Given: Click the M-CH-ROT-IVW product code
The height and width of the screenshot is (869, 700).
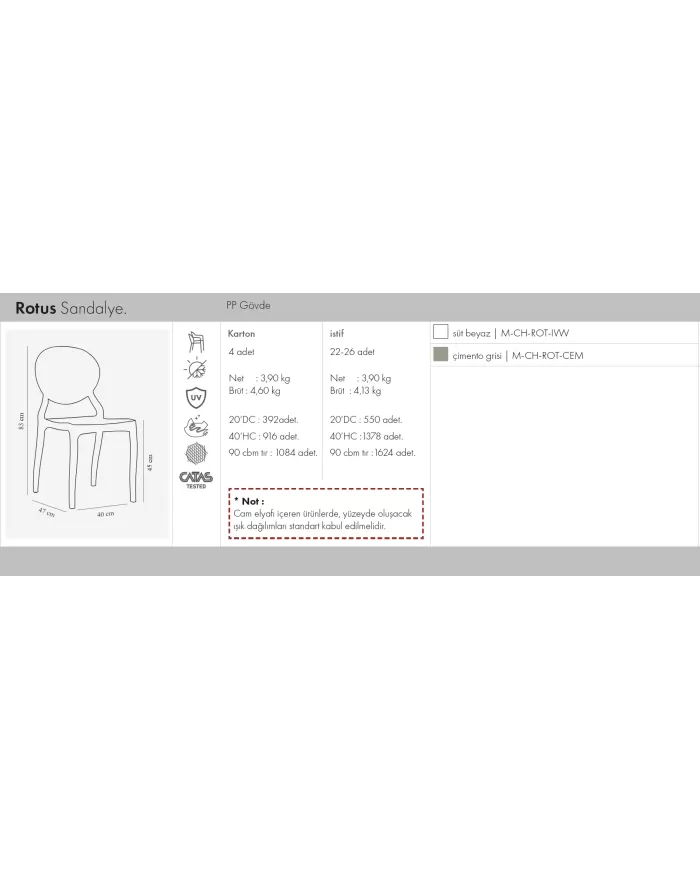Looking at the screenshot, I should click(535, 333).
